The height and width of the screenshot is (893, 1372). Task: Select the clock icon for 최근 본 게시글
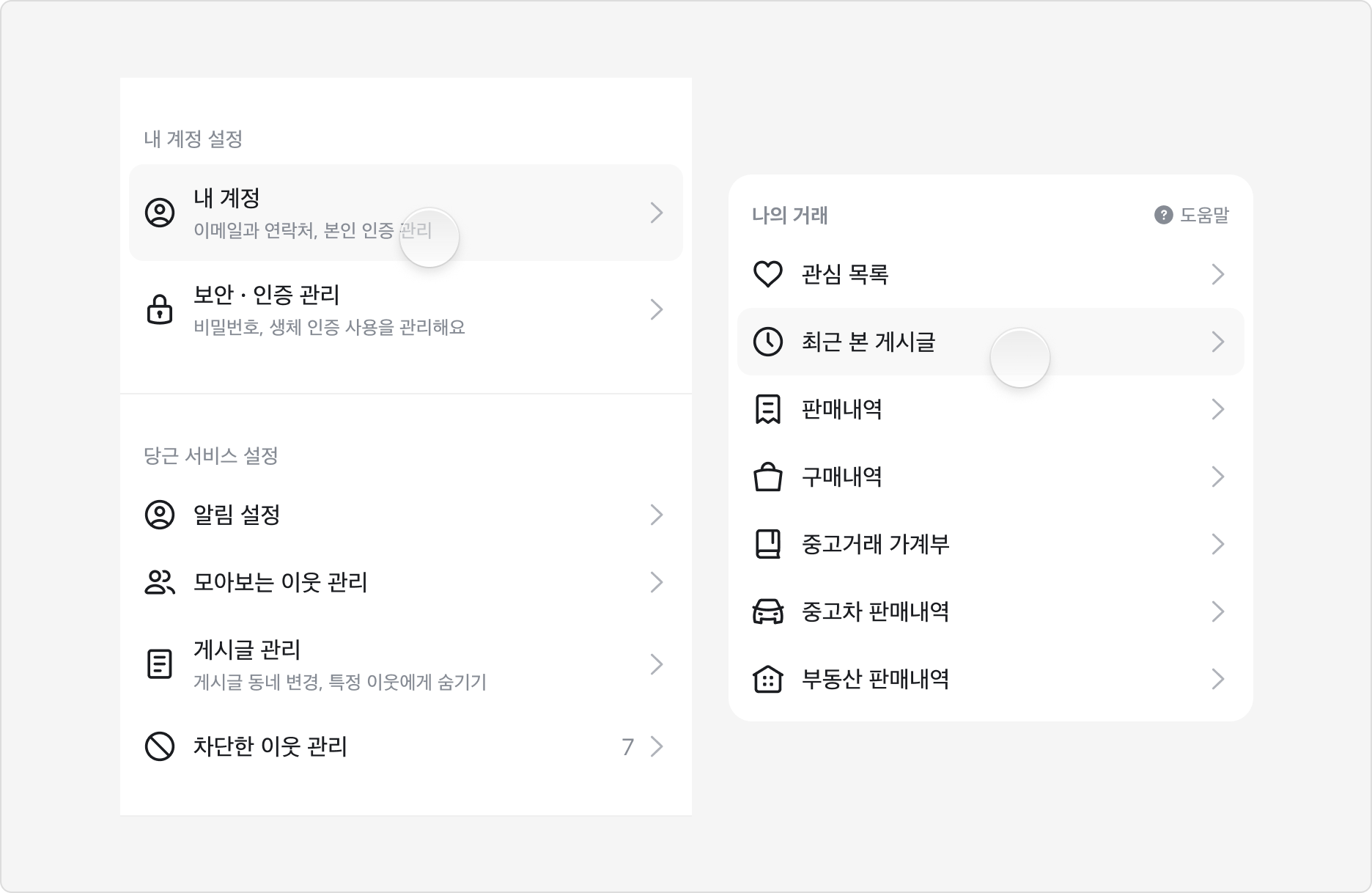[768, 342]
